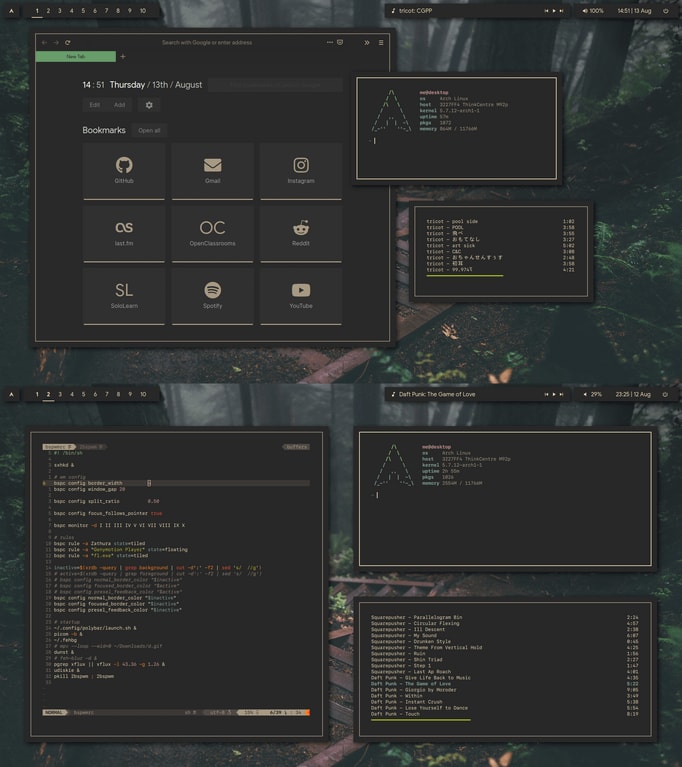Select the green New Tab tab

76,57
